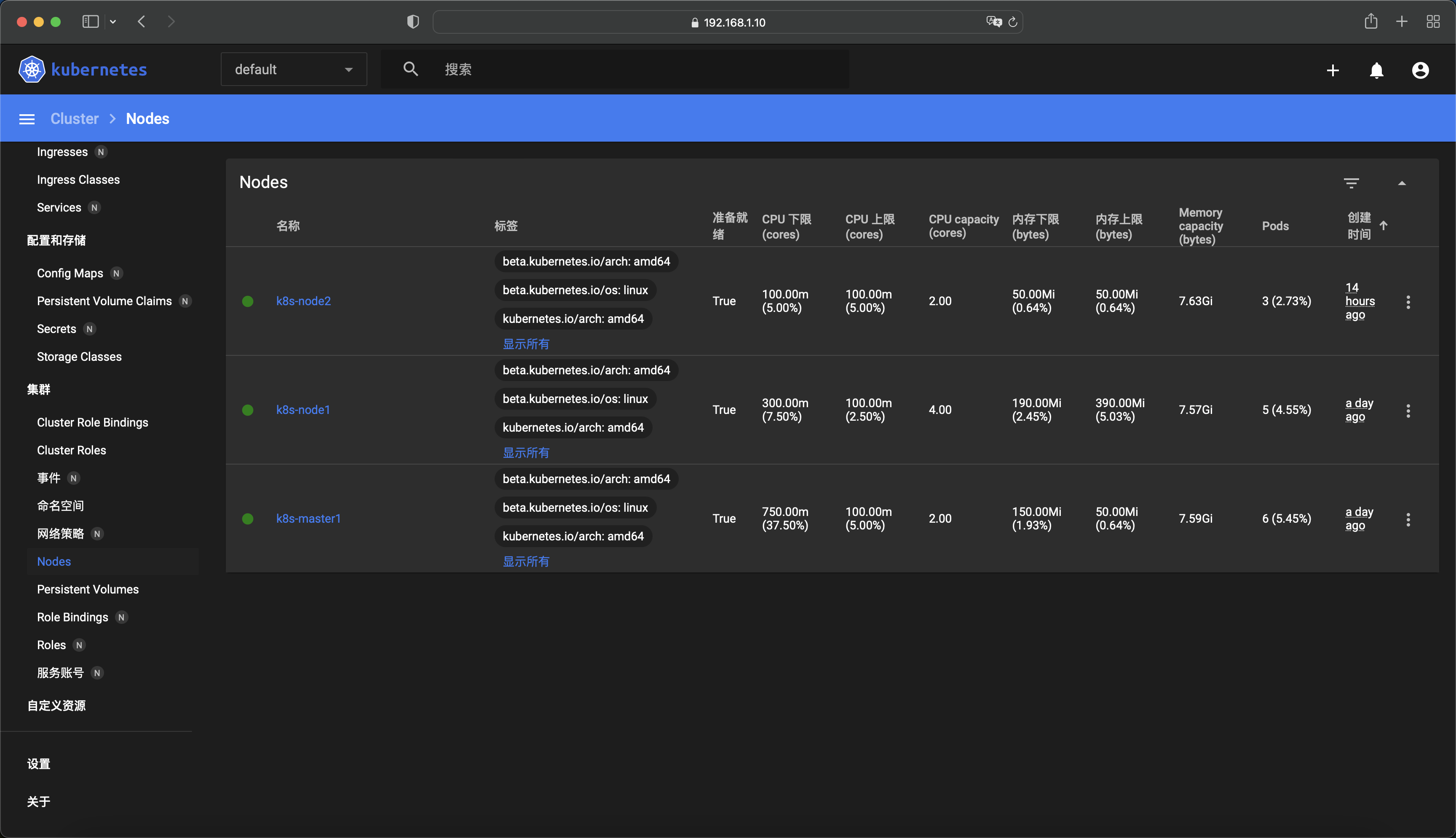The width and height of the screenshot is (1456, 838).
Task: Click the plus create resource icon
Action: [1333, 70]
